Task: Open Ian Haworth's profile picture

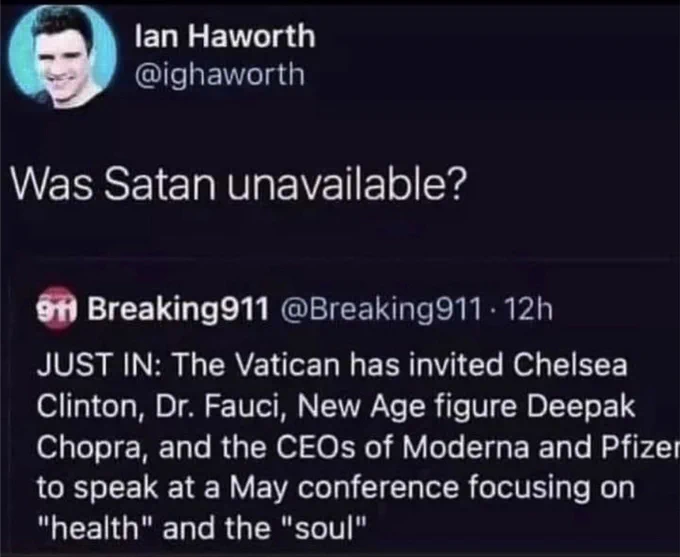Action: pyautogui.click(x=63, y=56)
